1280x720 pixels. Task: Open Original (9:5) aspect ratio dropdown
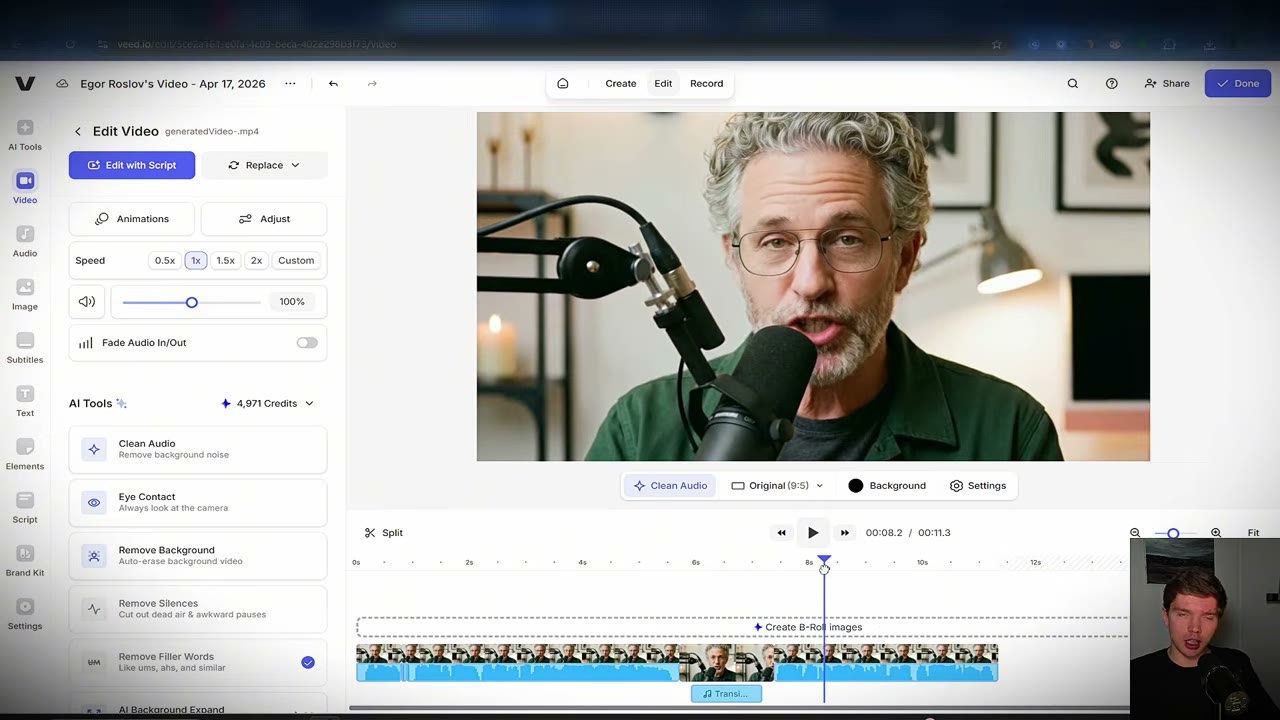coord(777,486)
